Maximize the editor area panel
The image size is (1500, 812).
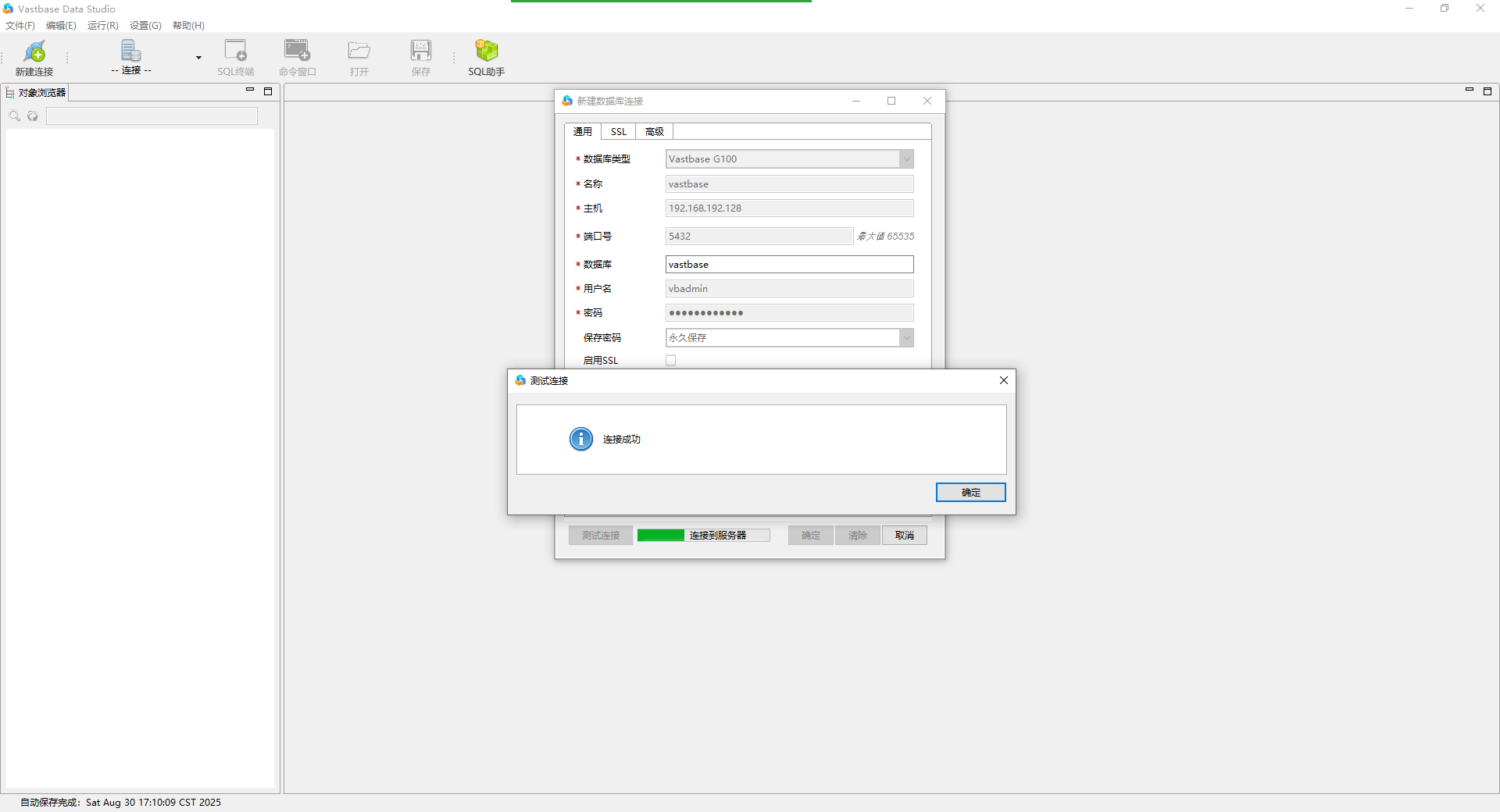[x=1487, y=91]
